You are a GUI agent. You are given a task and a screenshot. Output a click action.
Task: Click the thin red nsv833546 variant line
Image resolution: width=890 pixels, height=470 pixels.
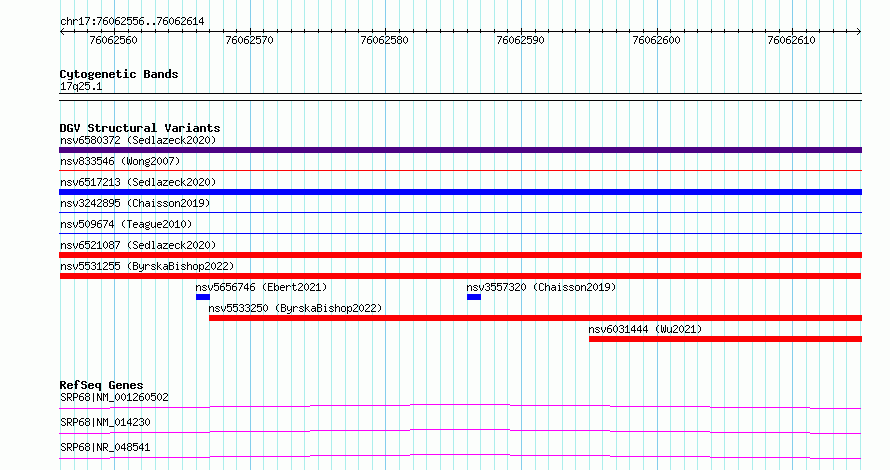coord(460,170)
